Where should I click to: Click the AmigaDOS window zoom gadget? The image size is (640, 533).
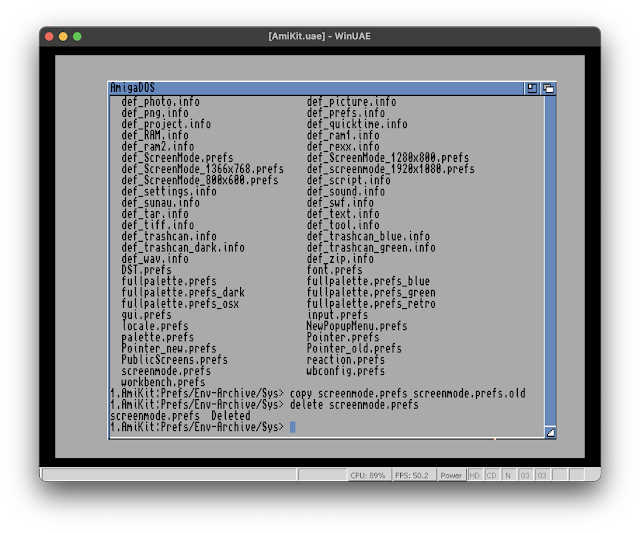point(532,88)
